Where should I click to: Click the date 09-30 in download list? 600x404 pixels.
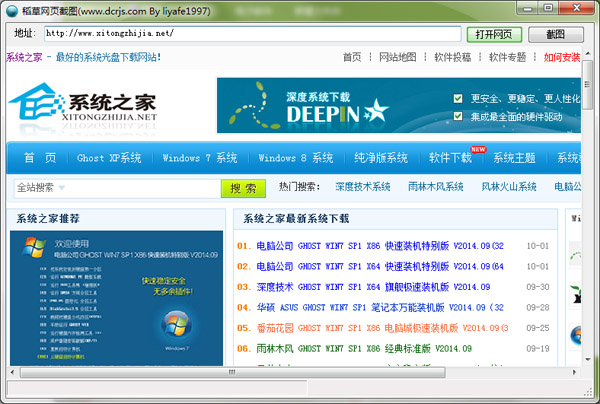[x=538, y=287]
